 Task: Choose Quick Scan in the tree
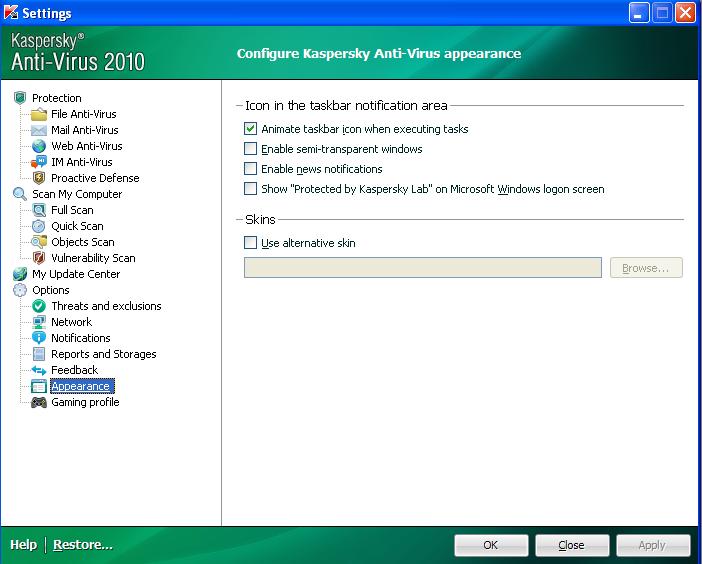click(77, 226)
